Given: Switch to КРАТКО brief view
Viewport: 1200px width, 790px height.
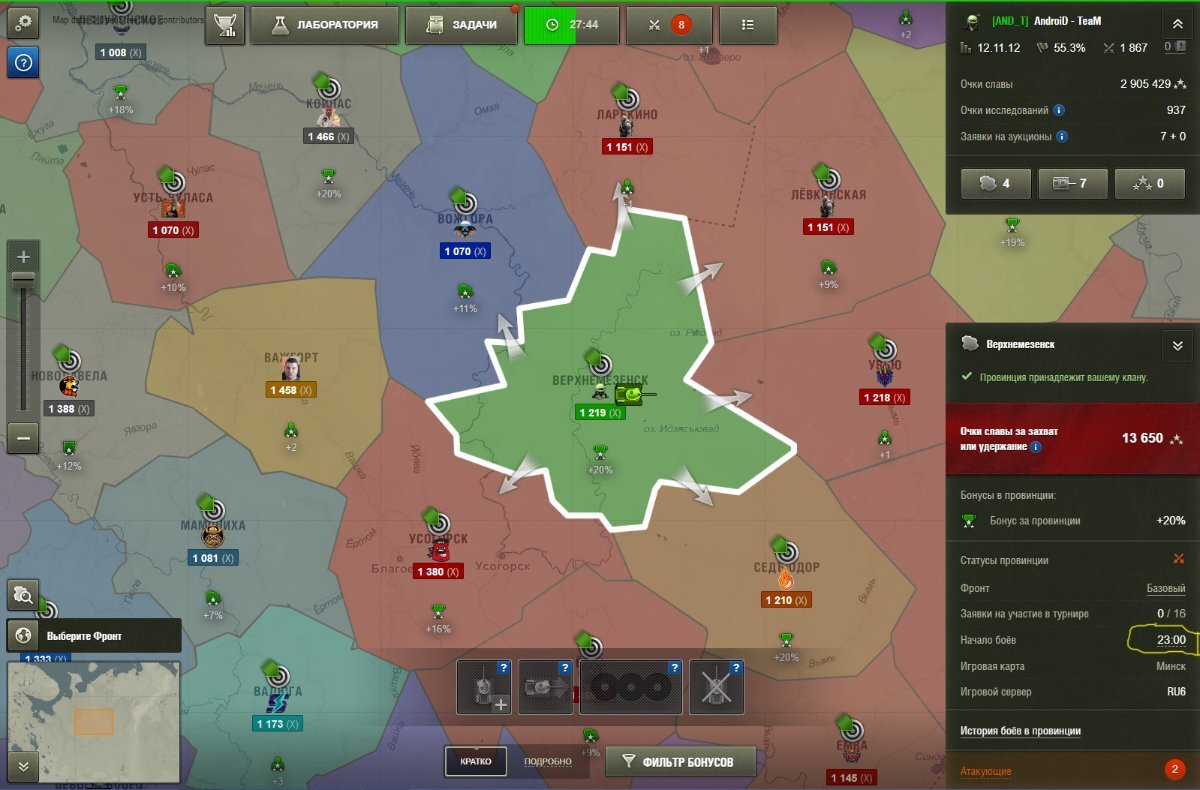Looking at the screenshot, I should (475, 762).
